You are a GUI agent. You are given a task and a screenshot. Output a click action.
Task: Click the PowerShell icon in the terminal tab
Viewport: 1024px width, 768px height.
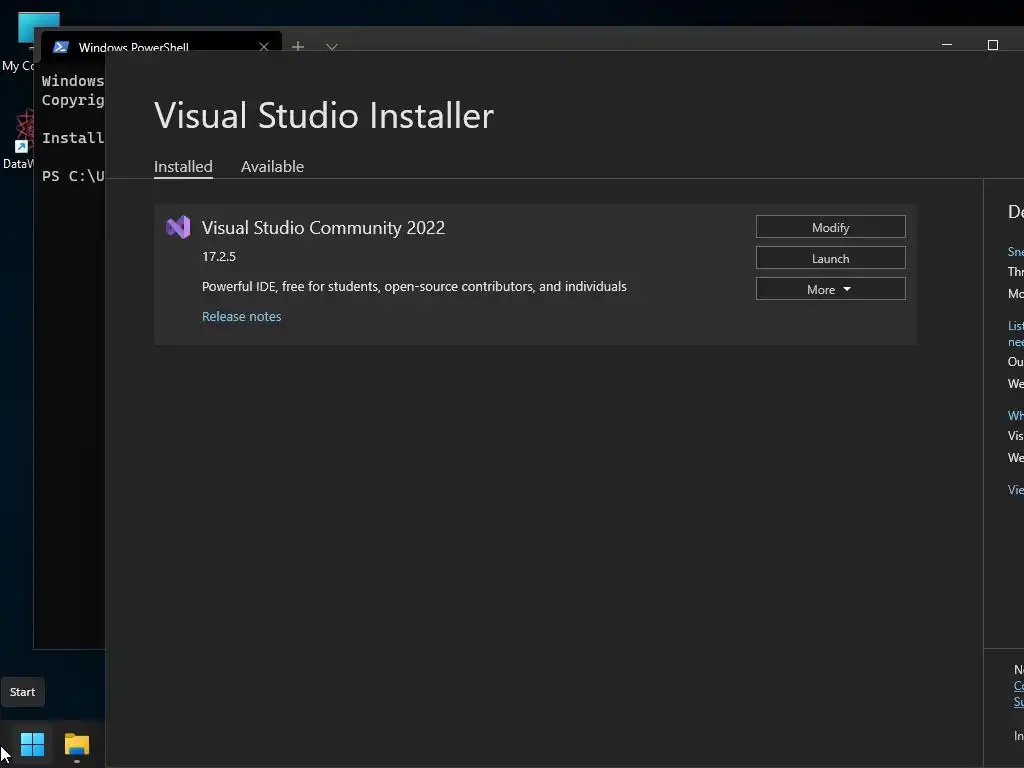[61, 46]
